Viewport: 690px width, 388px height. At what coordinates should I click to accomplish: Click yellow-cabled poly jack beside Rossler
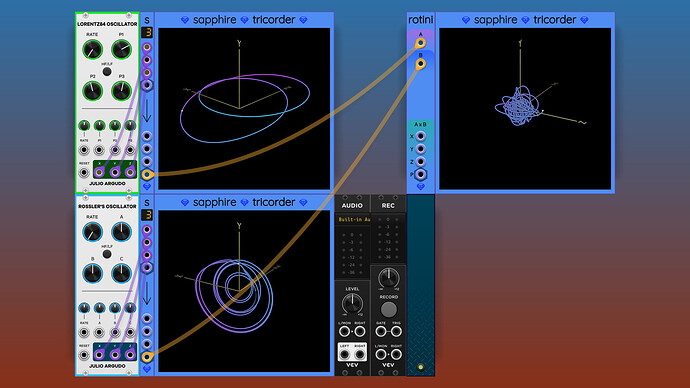point(147,357)
